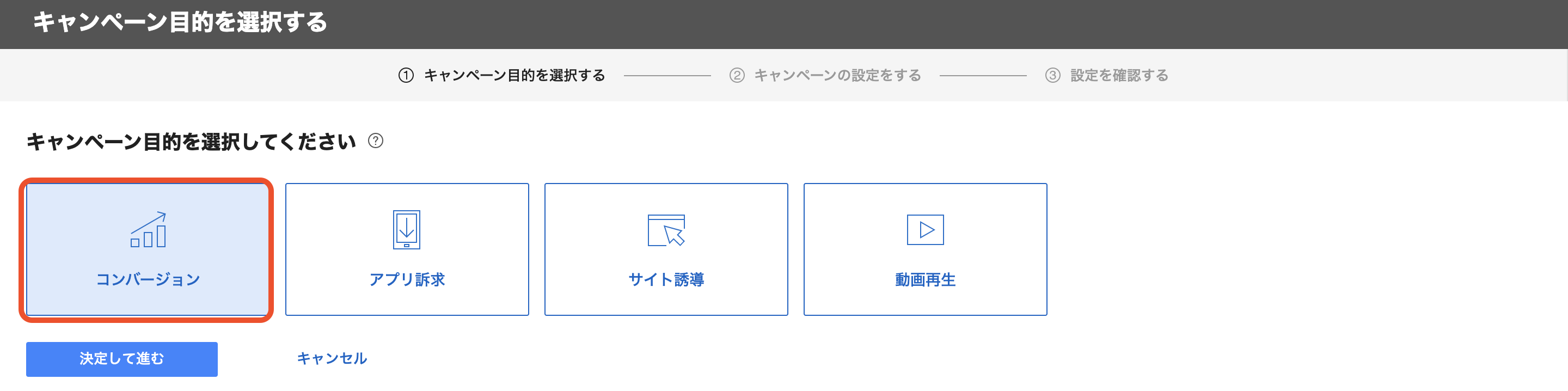Pick the サイト誘導 objective label
This screenshot has width=1568, height=391.
click(x=666, y=279)
